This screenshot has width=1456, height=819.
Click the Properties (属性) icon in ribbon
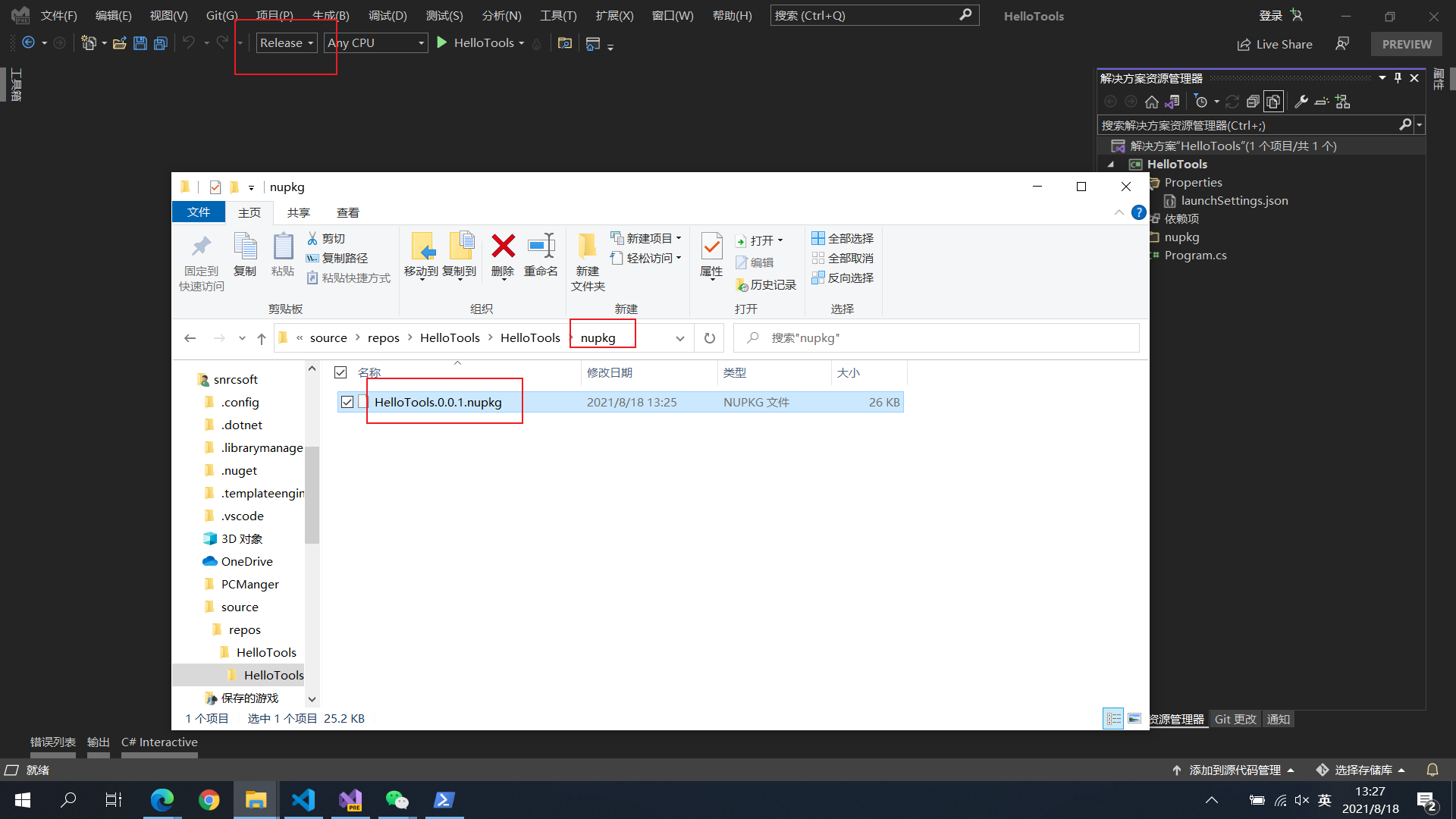point(711,248)
